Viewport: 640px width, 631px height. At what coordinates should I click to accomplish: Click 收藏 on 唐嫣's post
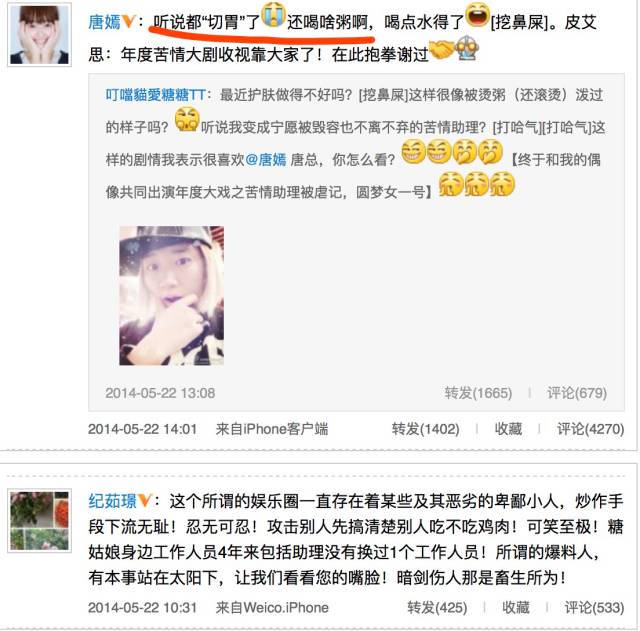click(x=508, y=429)
